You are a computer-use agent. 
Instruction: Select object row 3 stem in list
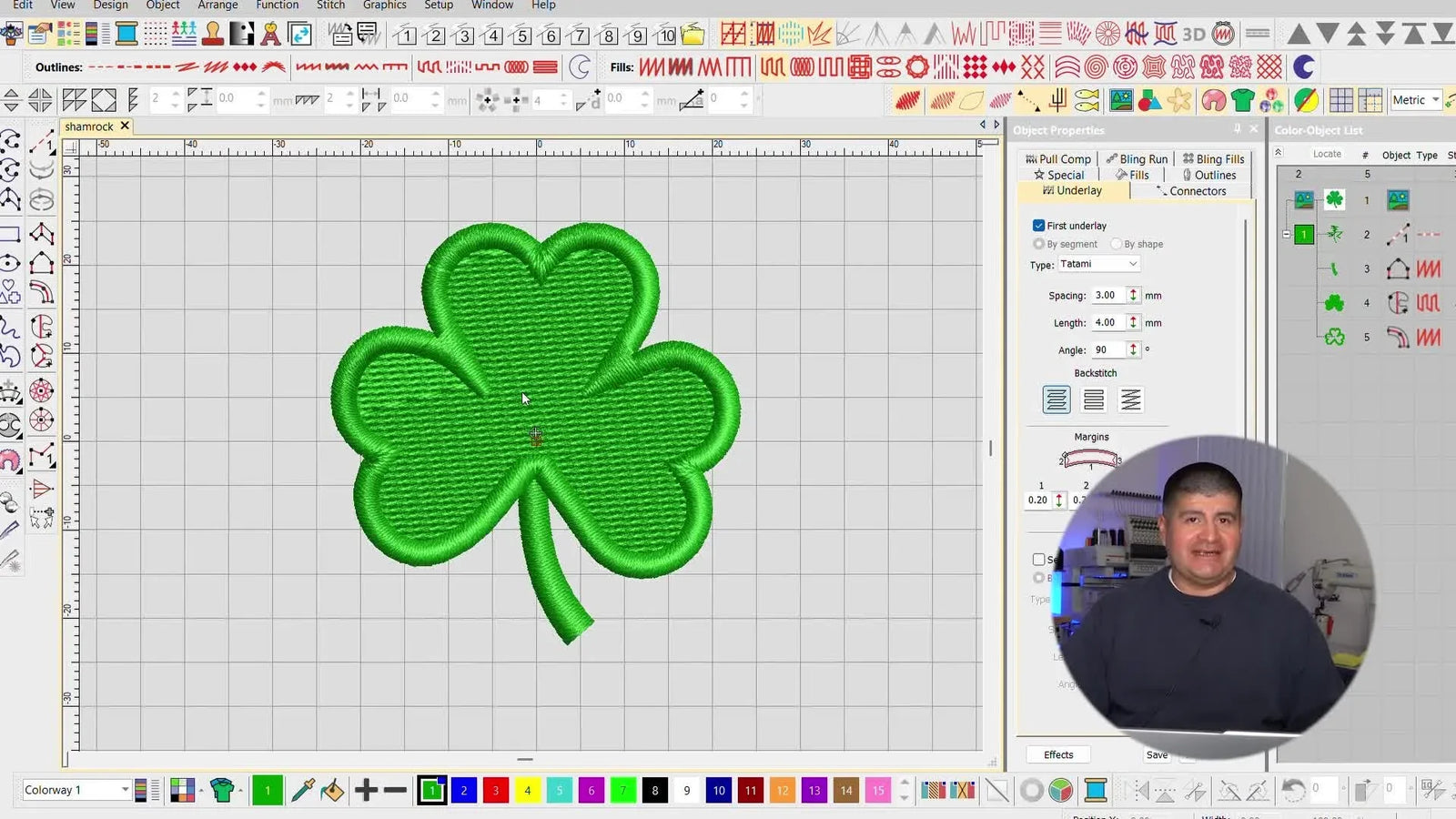1366,268
